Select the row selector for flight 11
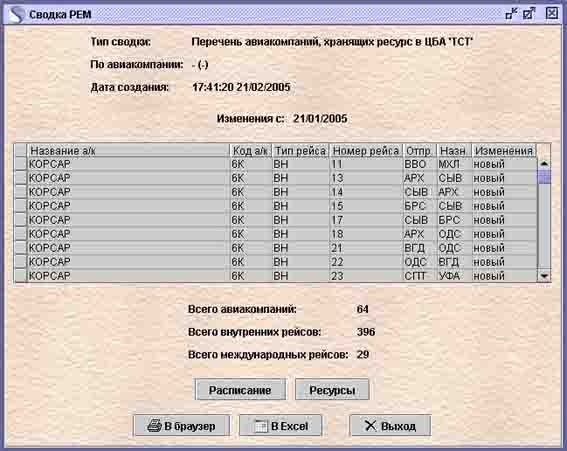567x451 pixels. click(x=20, y=164)
